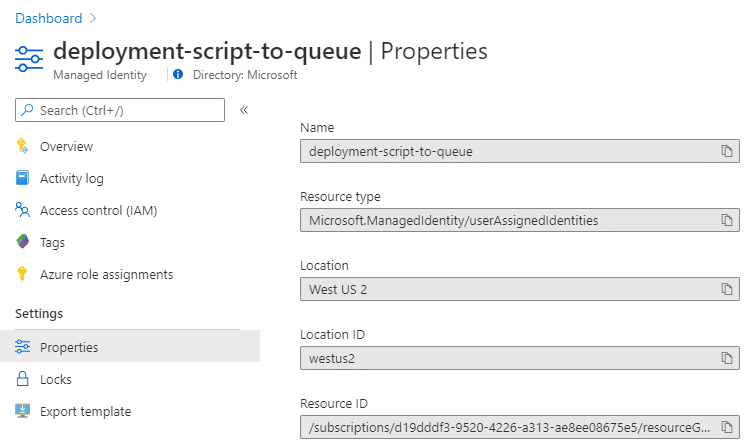Click the Activity log book icon

[x=22, y=178]
